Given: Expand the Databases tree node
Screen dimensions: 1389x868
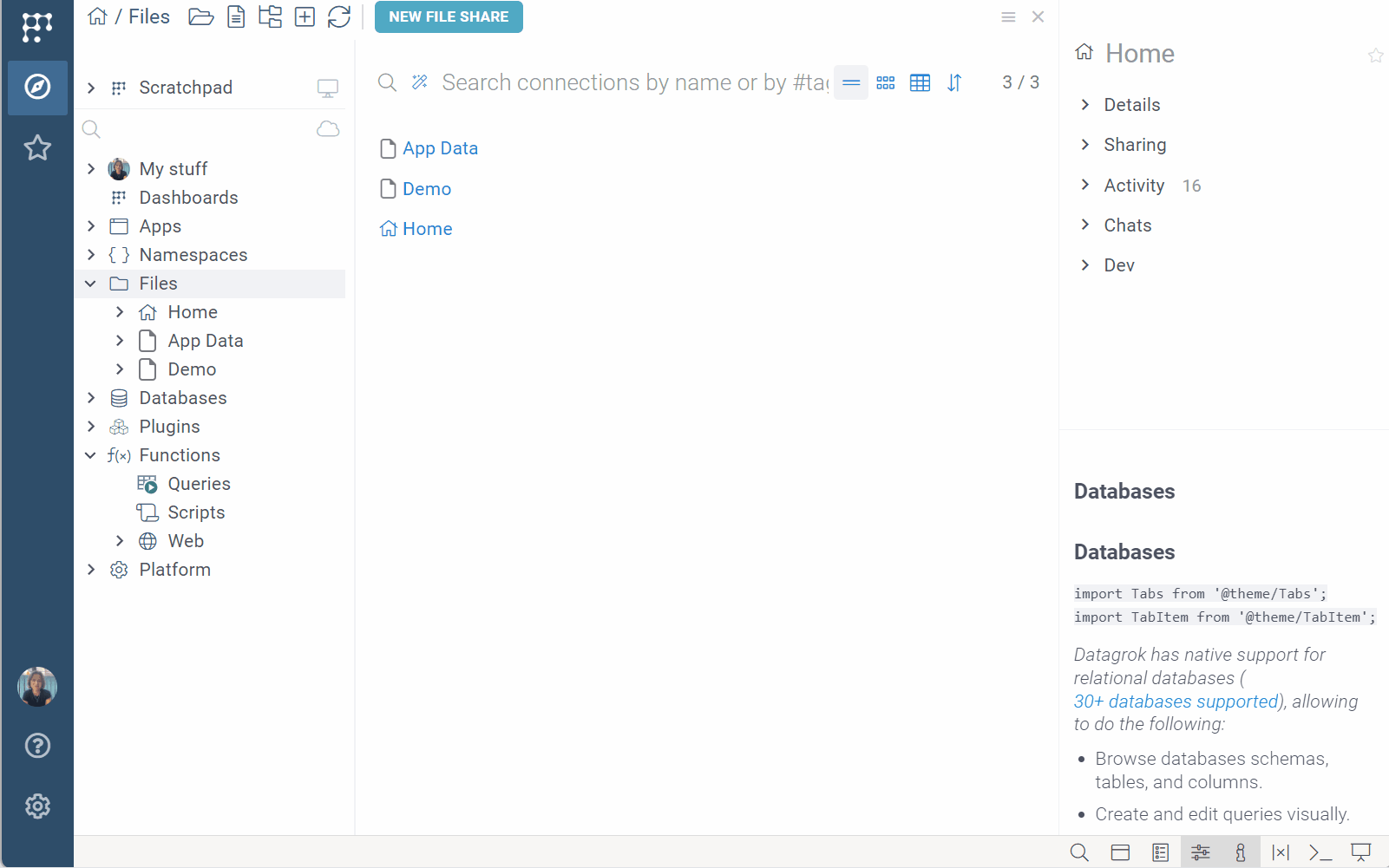Looking at the screenshot, I should click(x=91, y=398).
